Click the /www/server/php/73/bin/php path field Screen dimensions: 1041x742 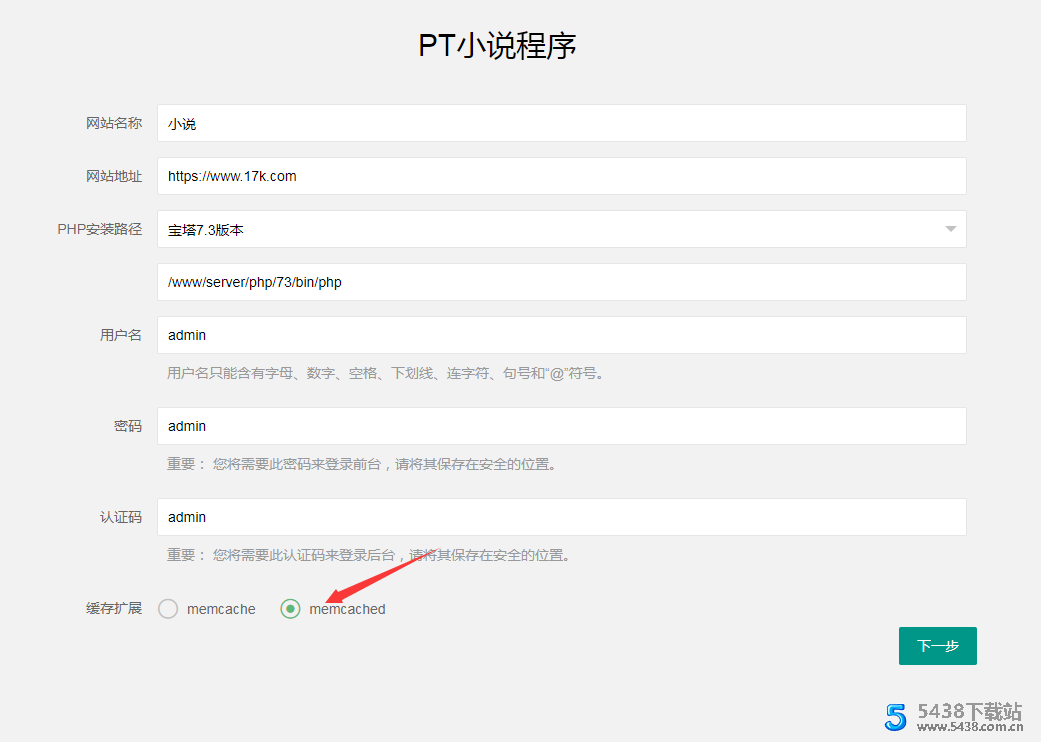tap(561, 282)
